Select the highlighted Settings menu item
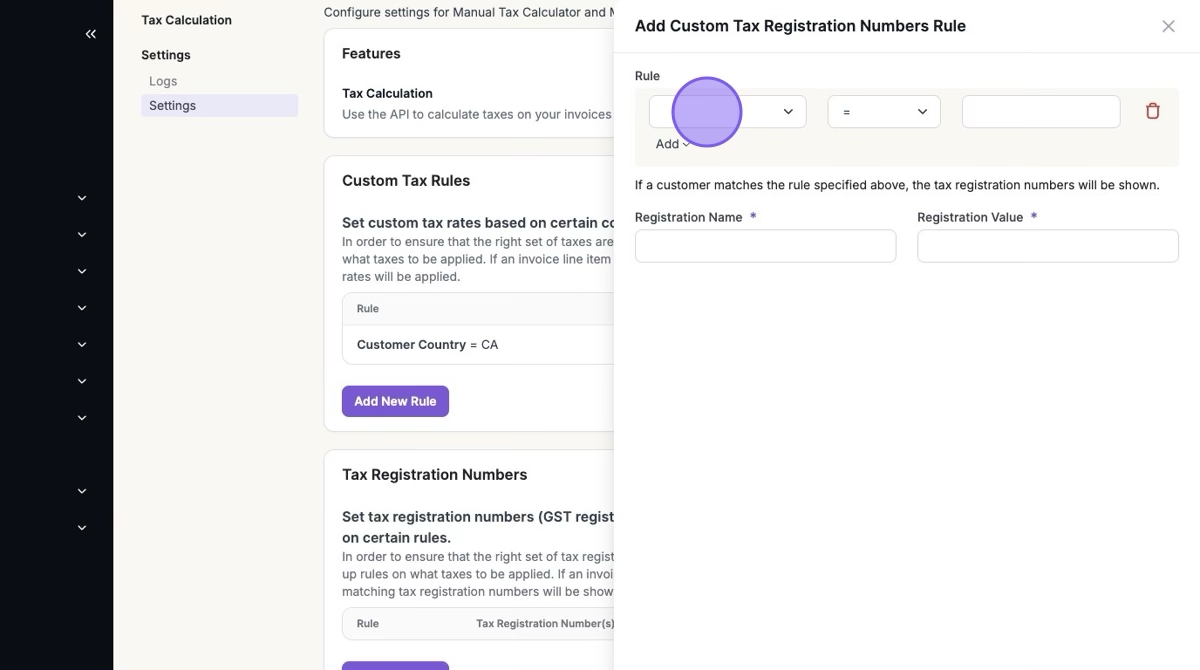The width and height of the screenshot is (1200, 670). pyautogui.click(x=219, y=105)
